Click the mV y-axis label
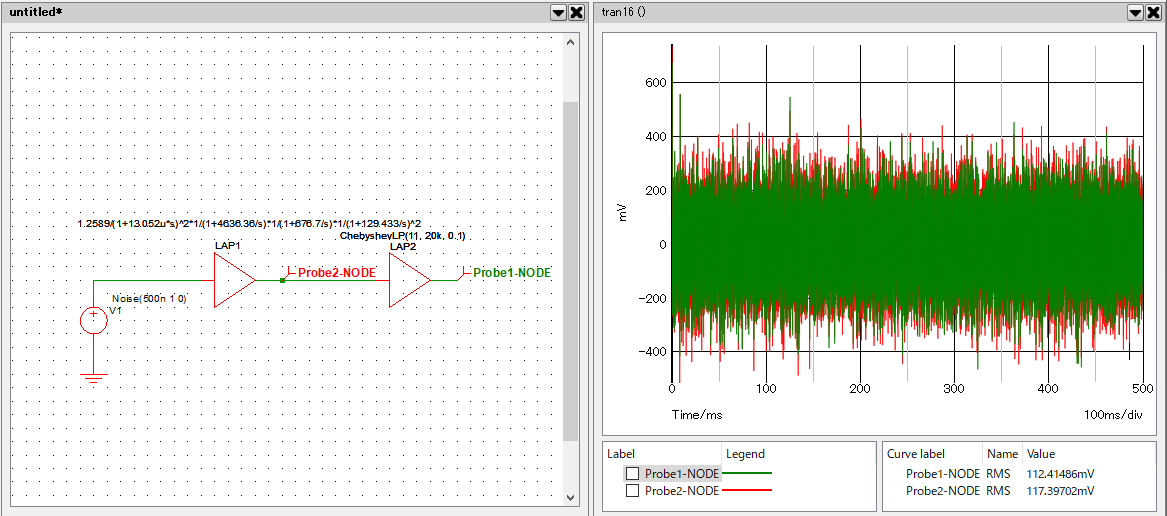The height and width of the screenshot is (516, 1167). click(624, 214)
